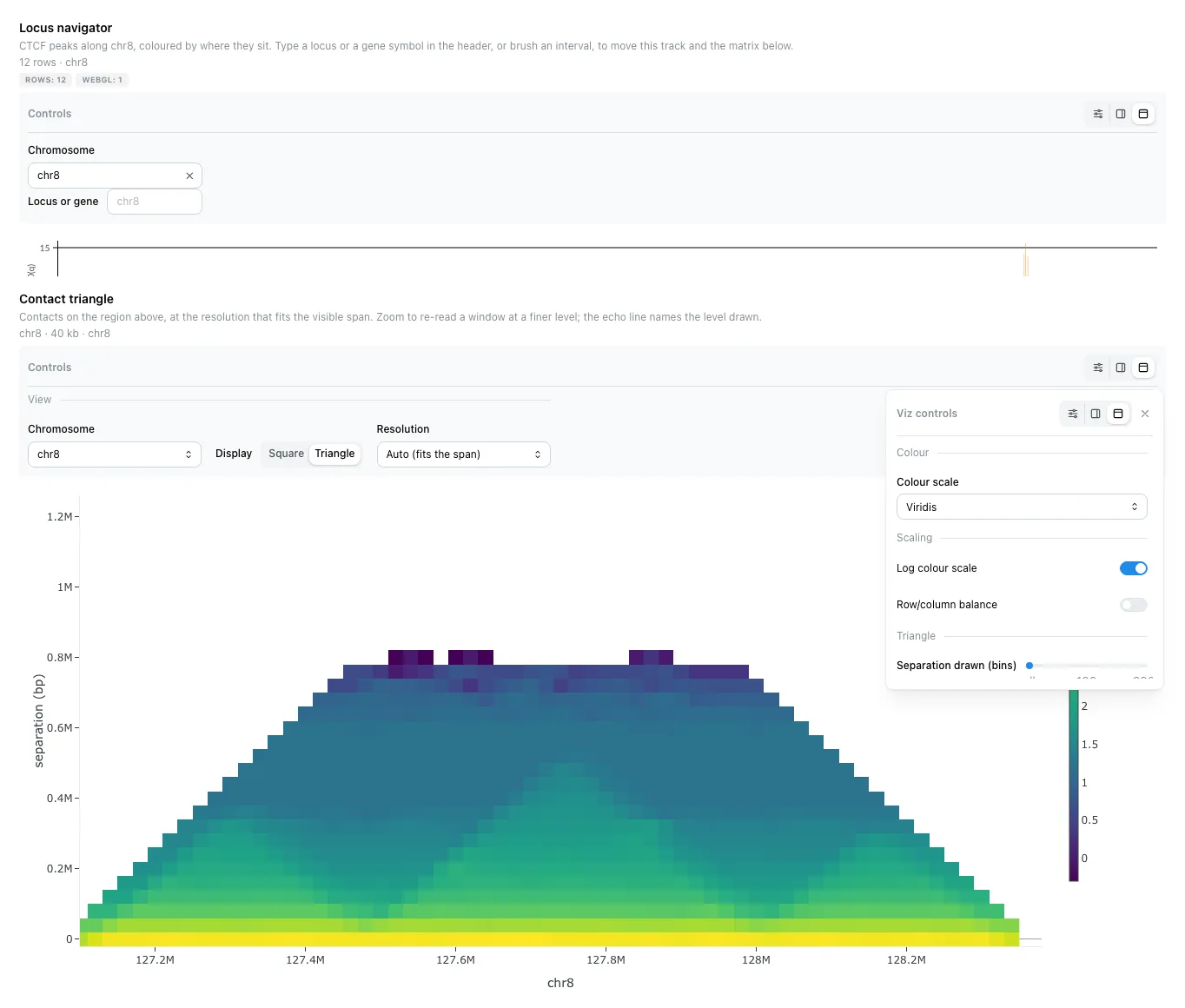This screenshot has height=1008, width=1185.
Task: Click the Locus navigator heading
Action: click(x=66, y=28)
